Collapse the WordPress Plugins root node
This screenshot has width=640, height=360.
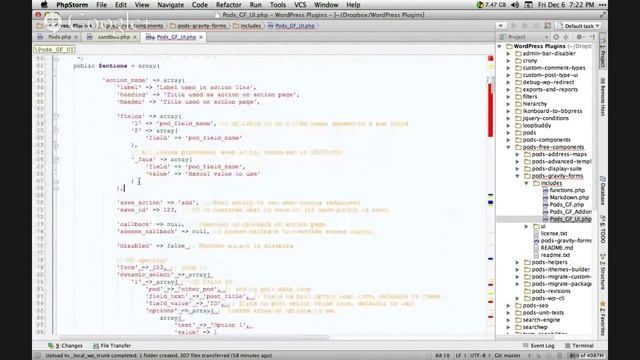[500, 47]
